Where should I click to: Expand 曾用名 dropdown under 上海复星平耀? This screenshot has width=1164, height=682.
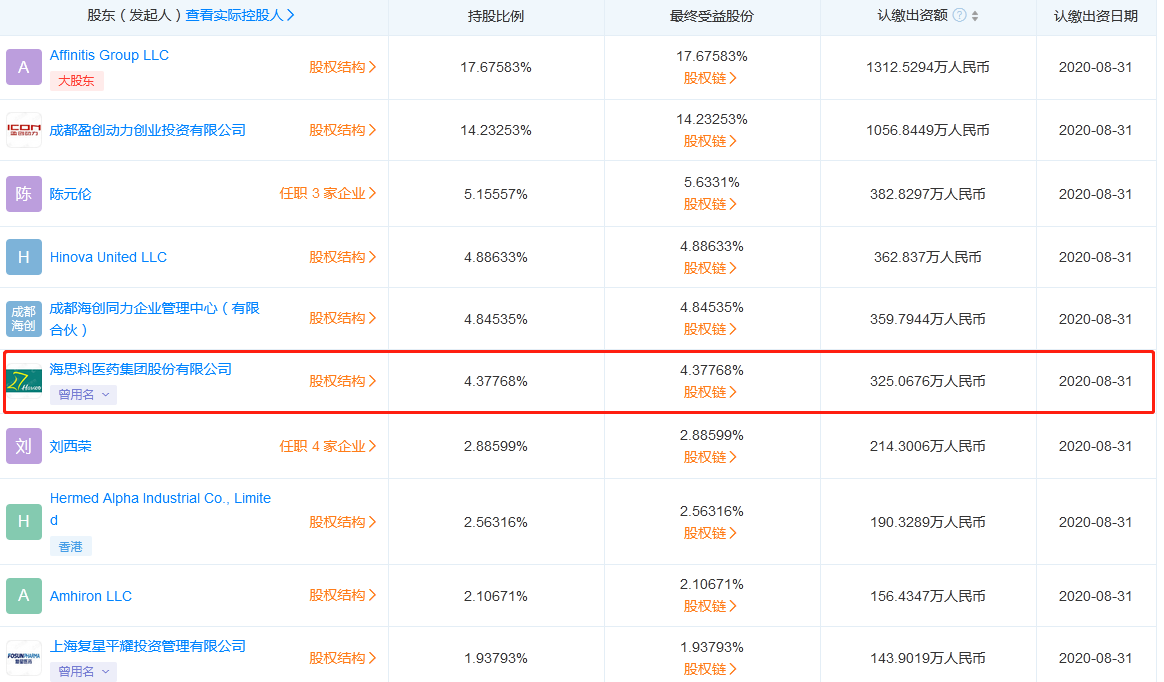tap(83, 672)
